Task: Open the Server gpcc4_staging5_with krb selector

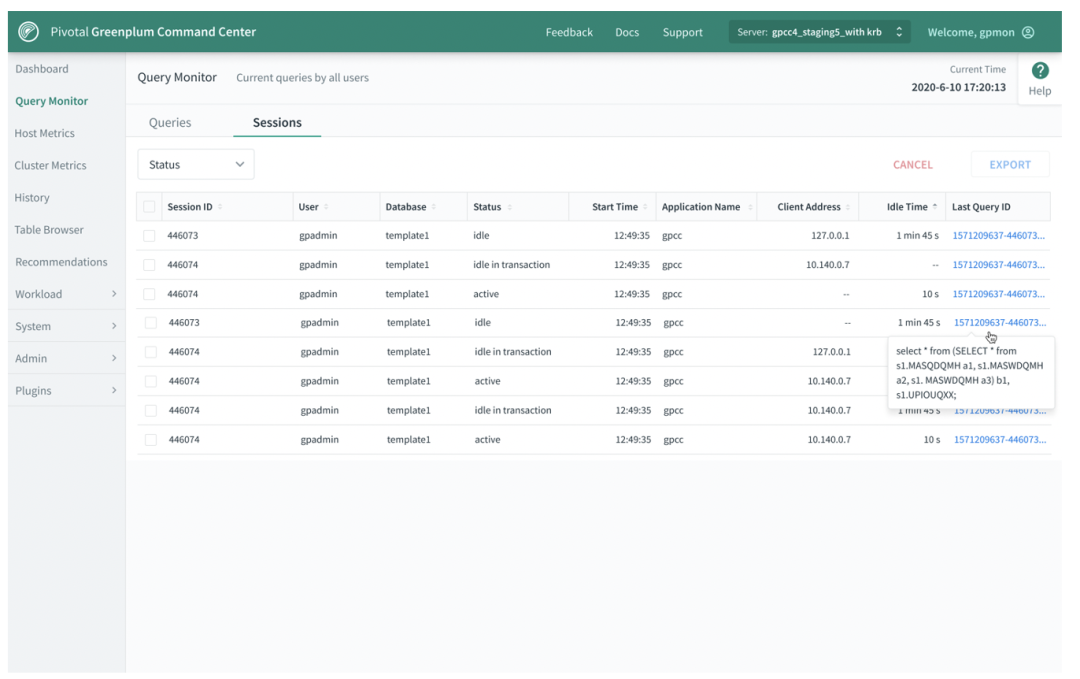Action: click(x=820, y=32)
